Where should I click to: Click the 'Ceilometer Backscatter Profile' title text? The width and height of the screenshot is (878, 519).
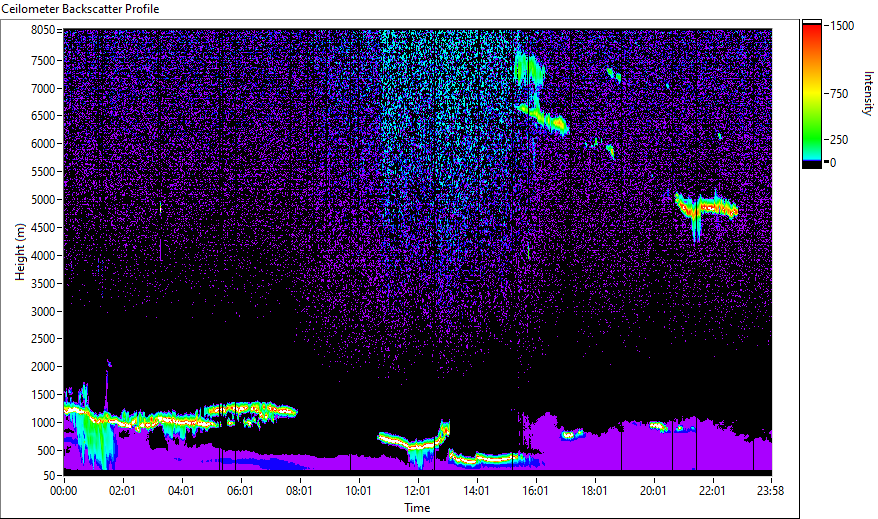80,9
